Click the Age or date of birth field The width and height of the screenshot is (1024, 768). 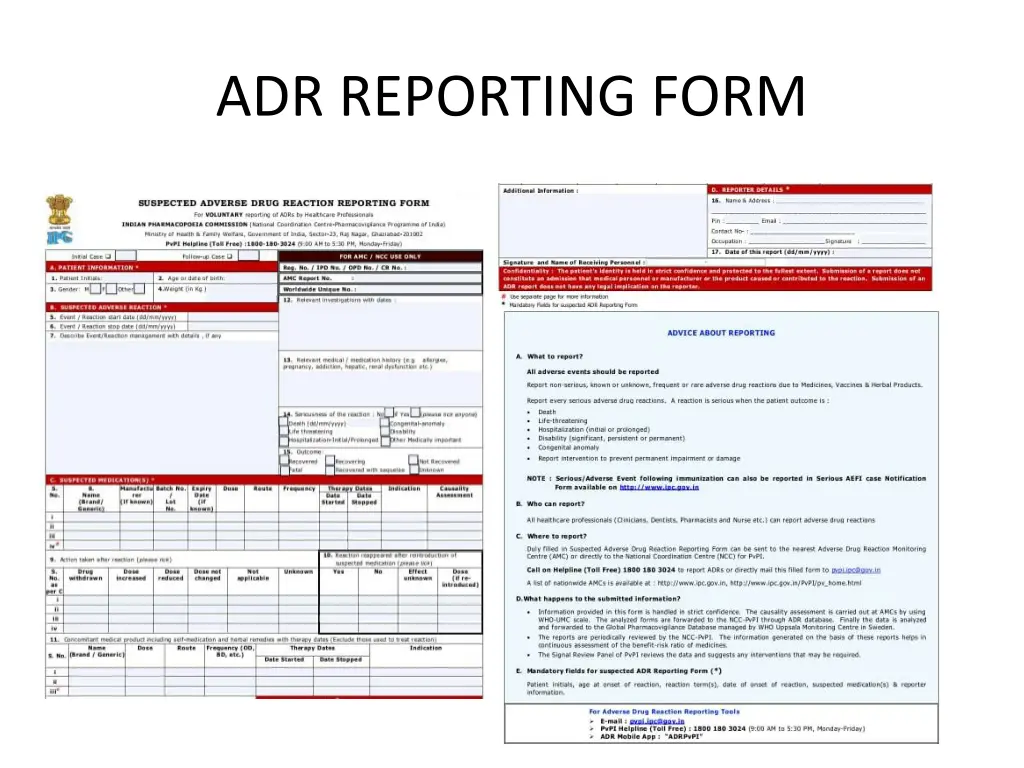[216, 278]
